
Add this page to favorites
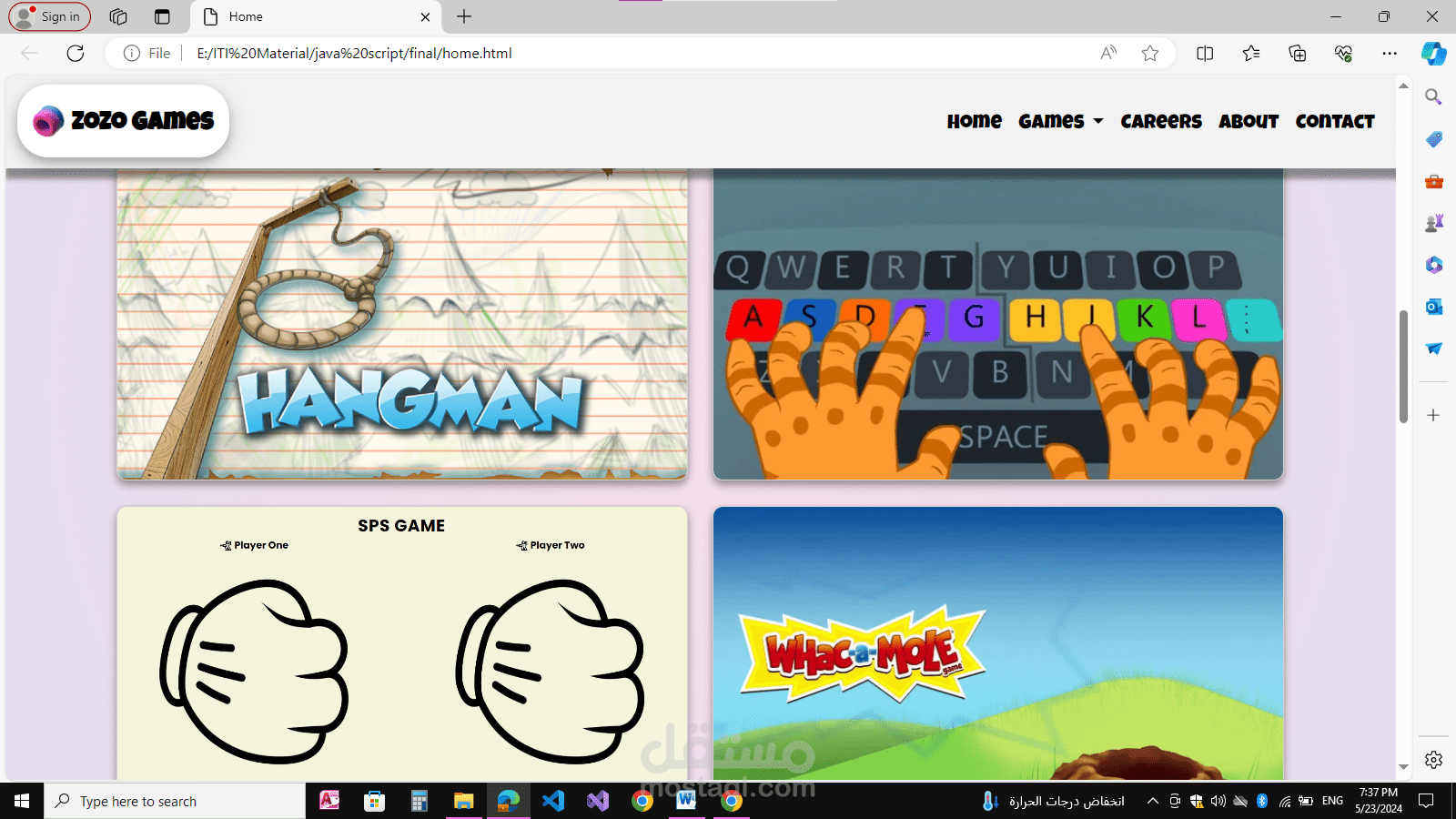click(1150, 53)
